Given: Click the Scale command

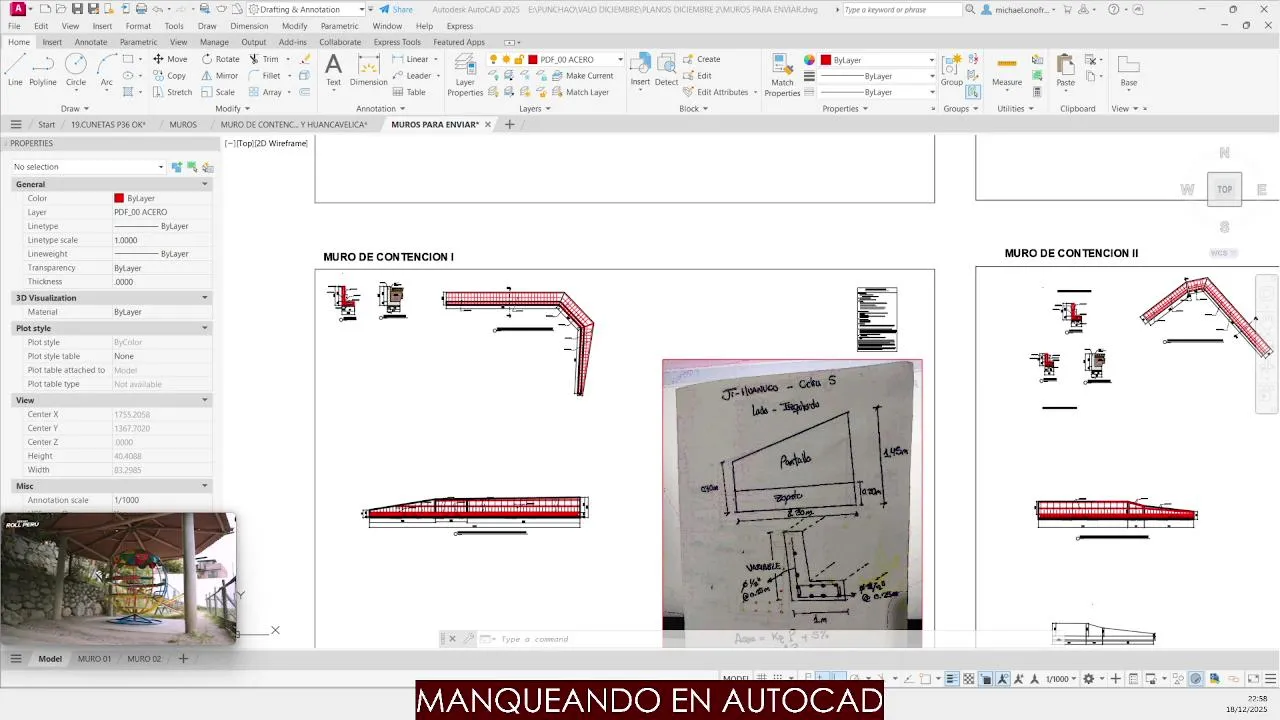Looking at the screenshot, I should click(218, 92).
